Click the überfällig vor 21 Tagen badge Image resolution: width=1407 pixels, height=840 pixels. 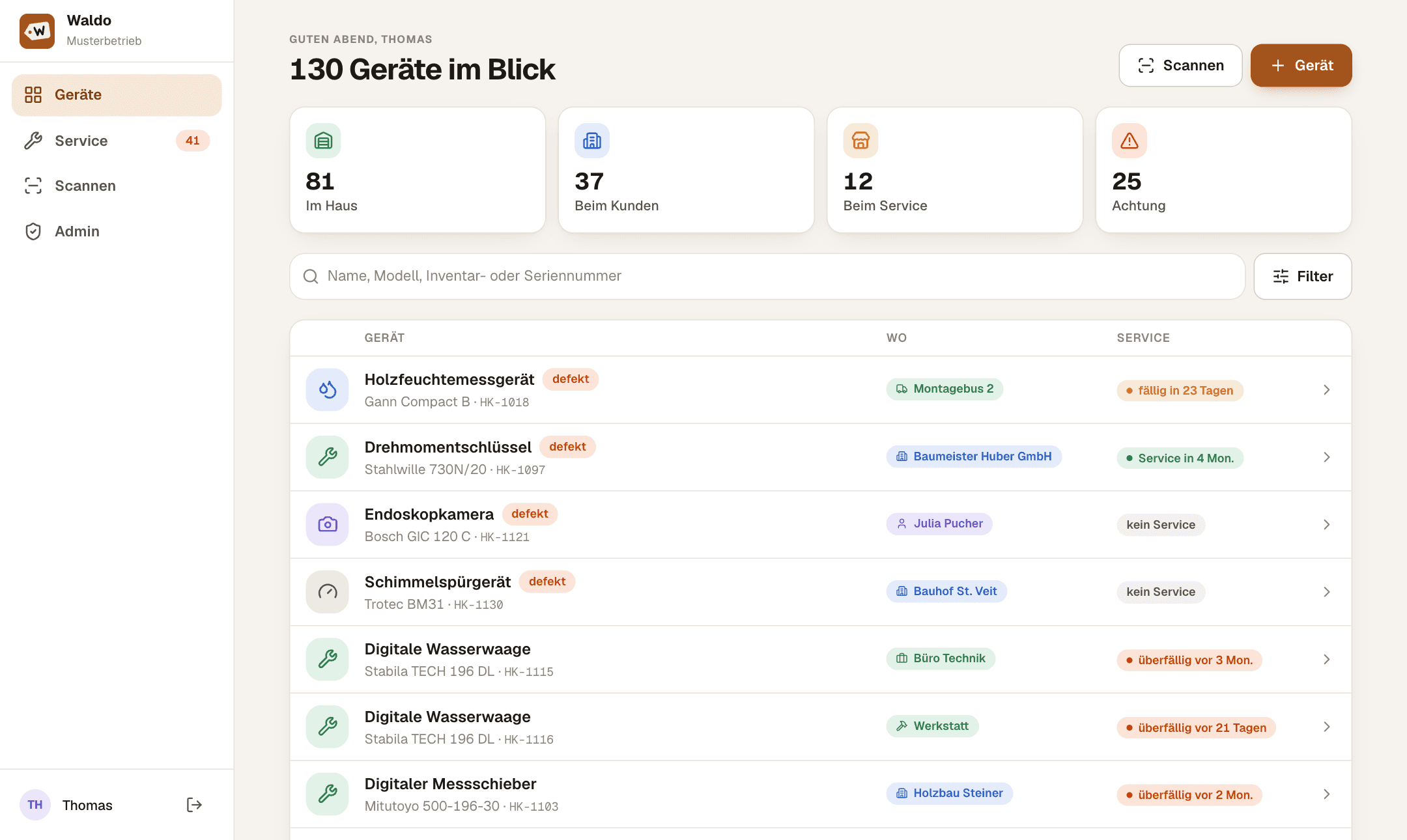pos(1196,728)
